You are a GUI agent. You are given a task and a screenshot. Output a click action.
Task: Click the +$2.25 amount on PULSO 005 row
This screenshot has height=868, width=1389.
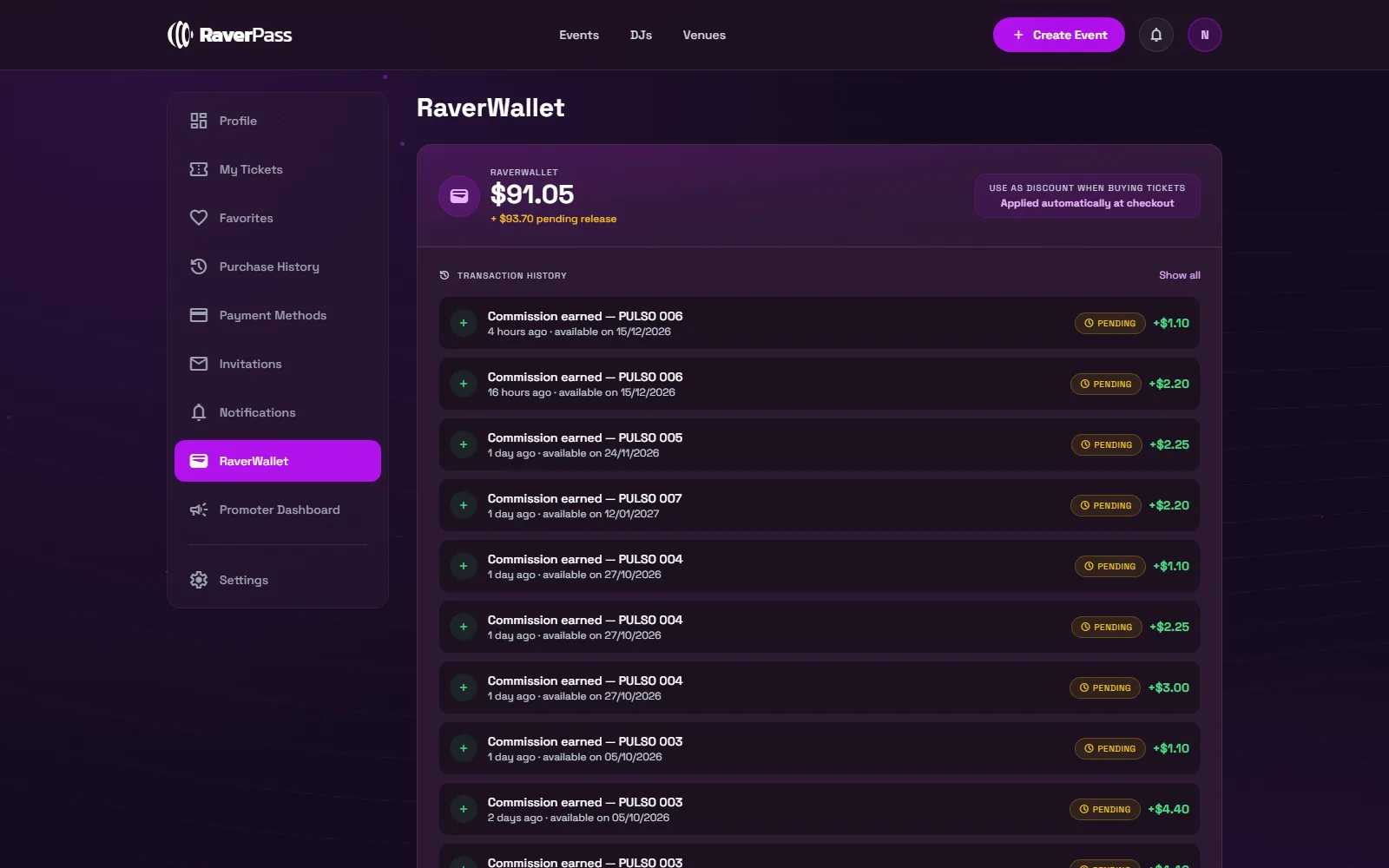1169,444
